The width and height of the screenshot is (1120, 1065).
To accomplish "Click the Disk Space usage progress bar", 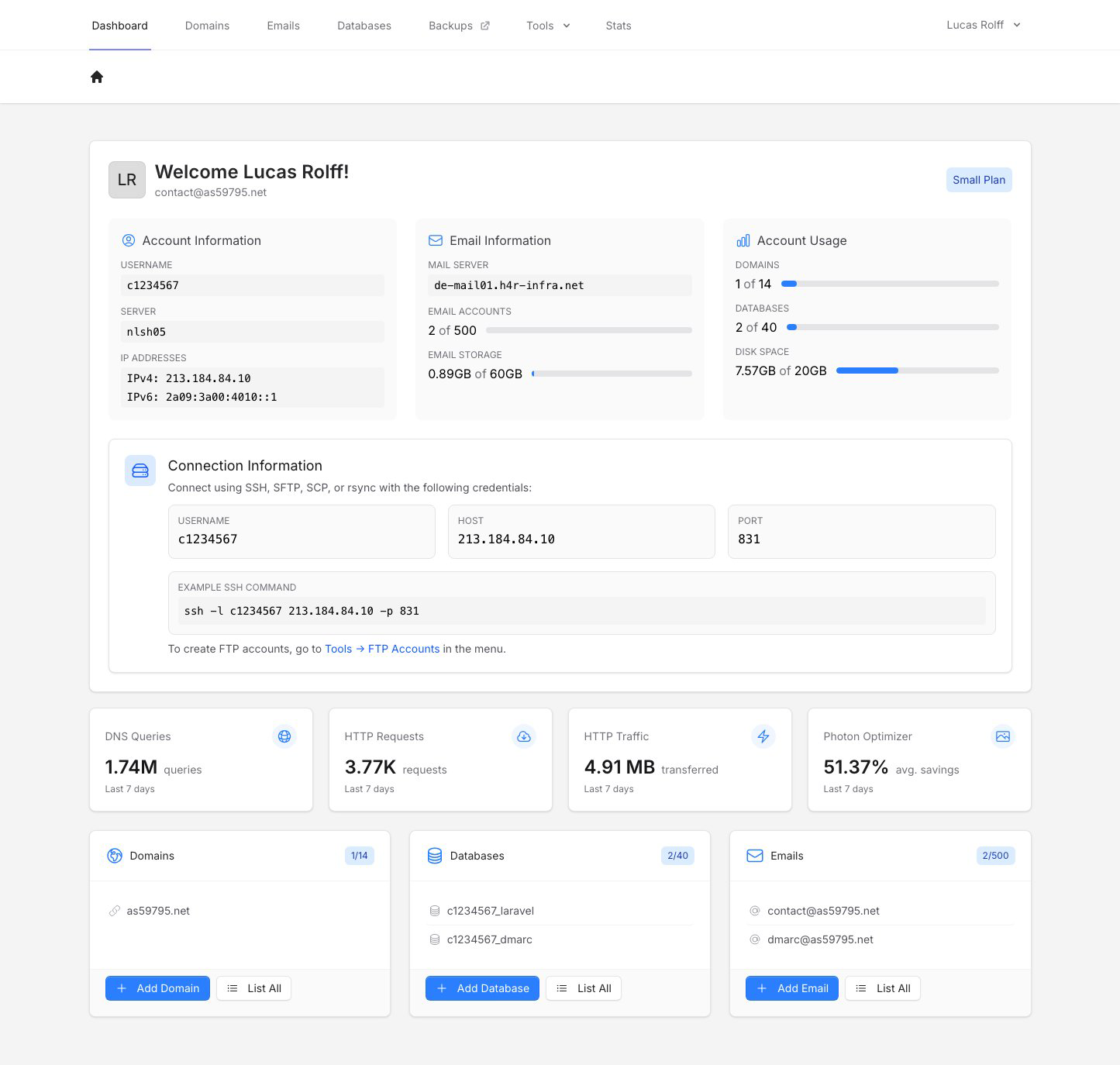I will tap(917, 371).
